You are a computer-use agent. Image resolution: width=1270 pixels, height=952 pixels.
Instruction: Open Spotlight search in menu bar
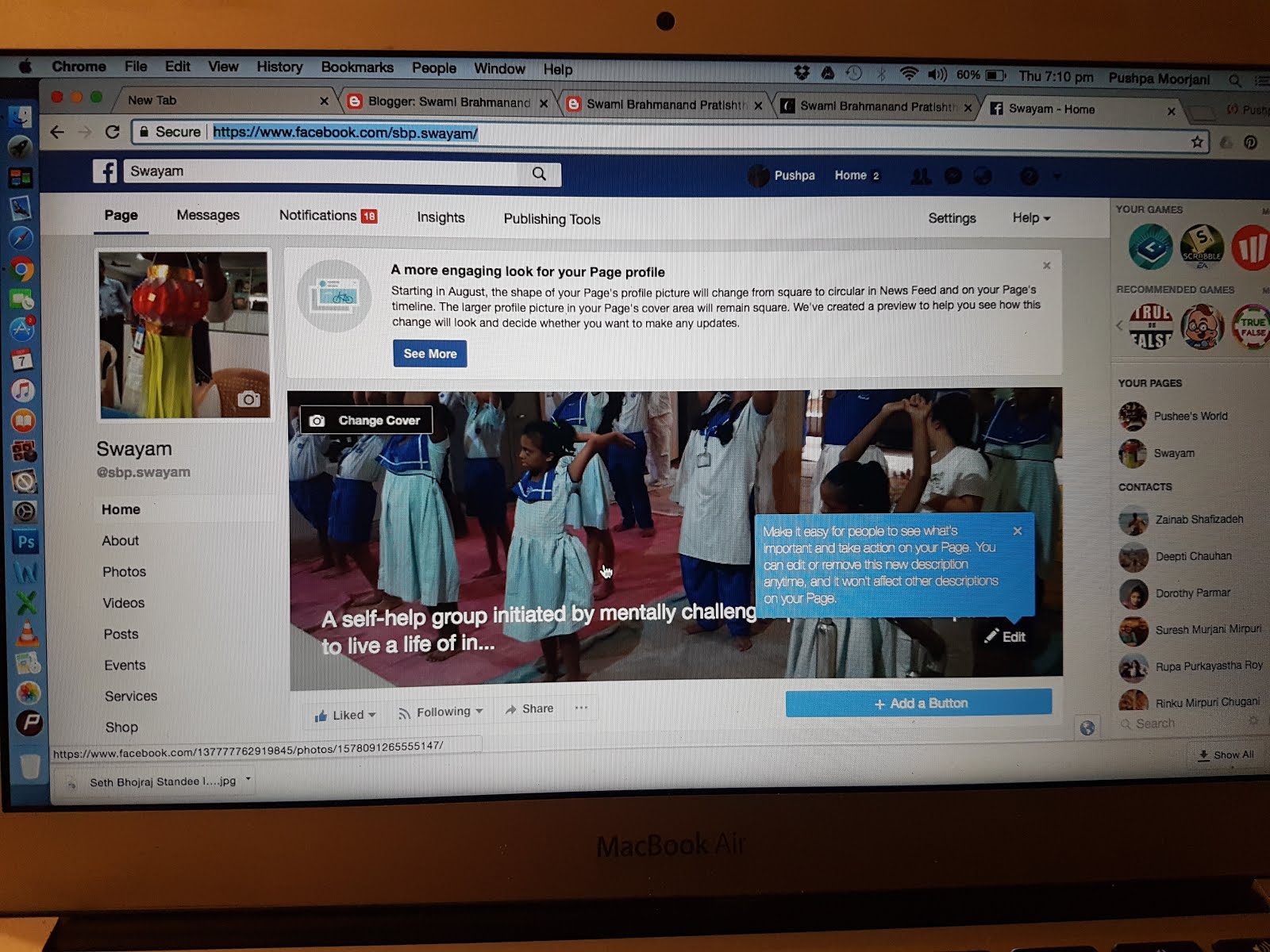tap(1235, 80)
